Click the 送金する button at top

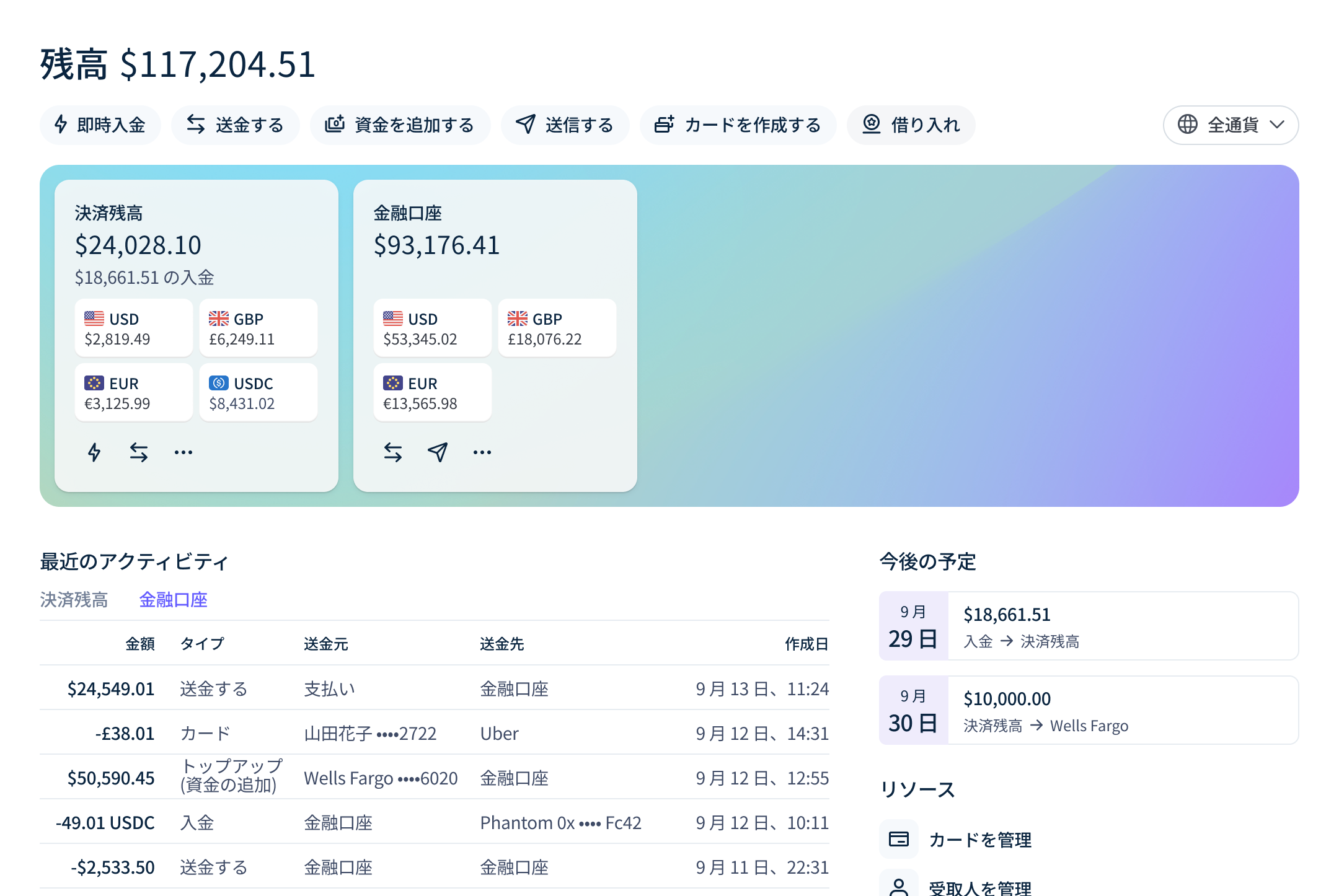point(236,125)
